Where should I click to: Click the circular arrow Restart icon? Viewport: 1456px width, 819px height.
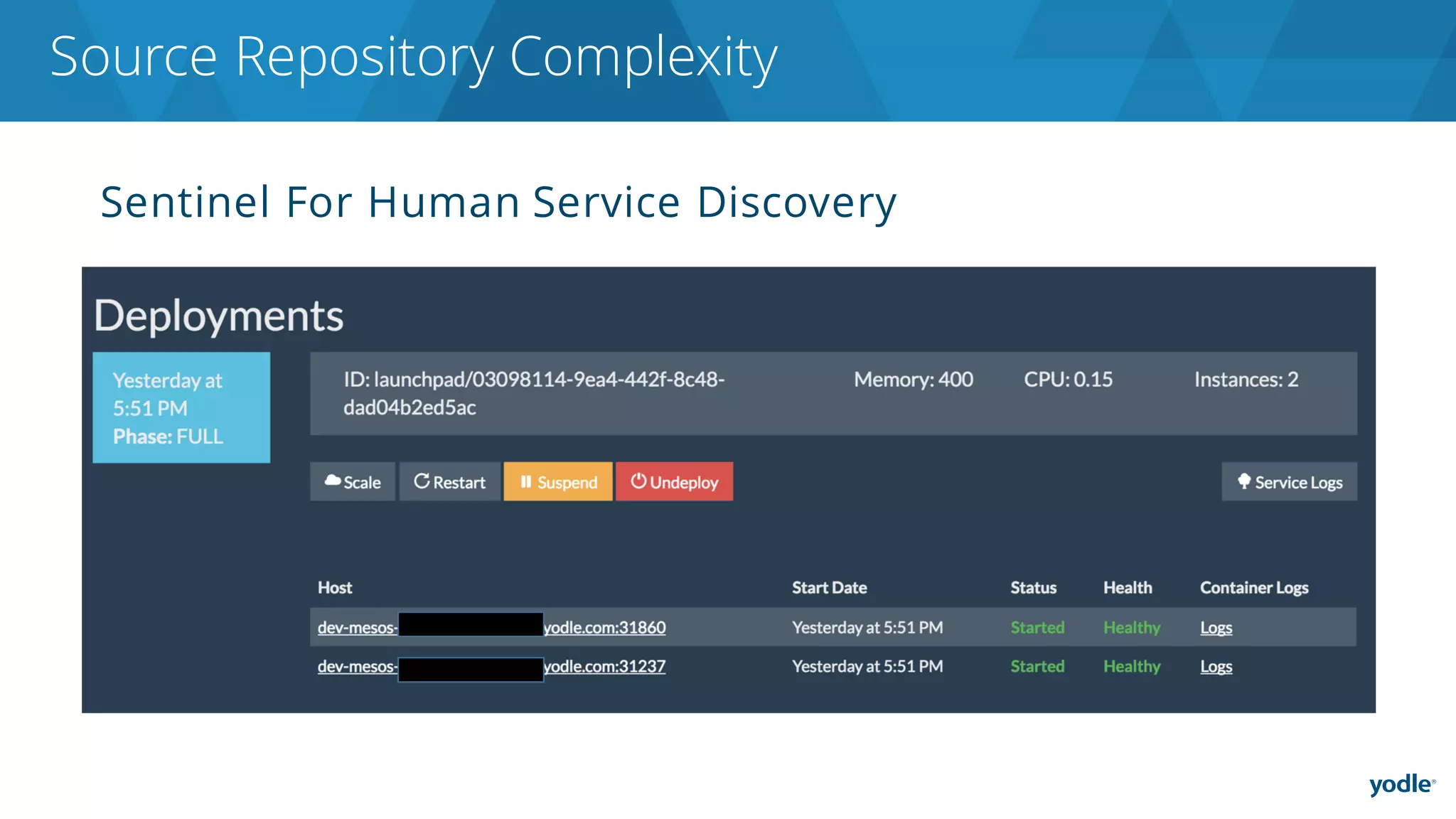click(x=422, y=481)
